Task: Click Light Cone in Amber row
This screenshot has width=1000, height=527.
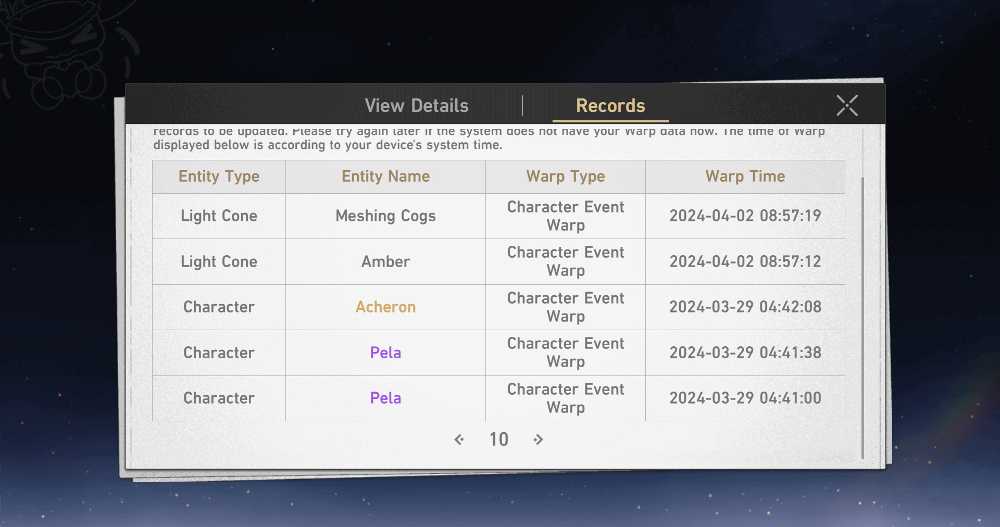Action: click(x=219, y=262)
